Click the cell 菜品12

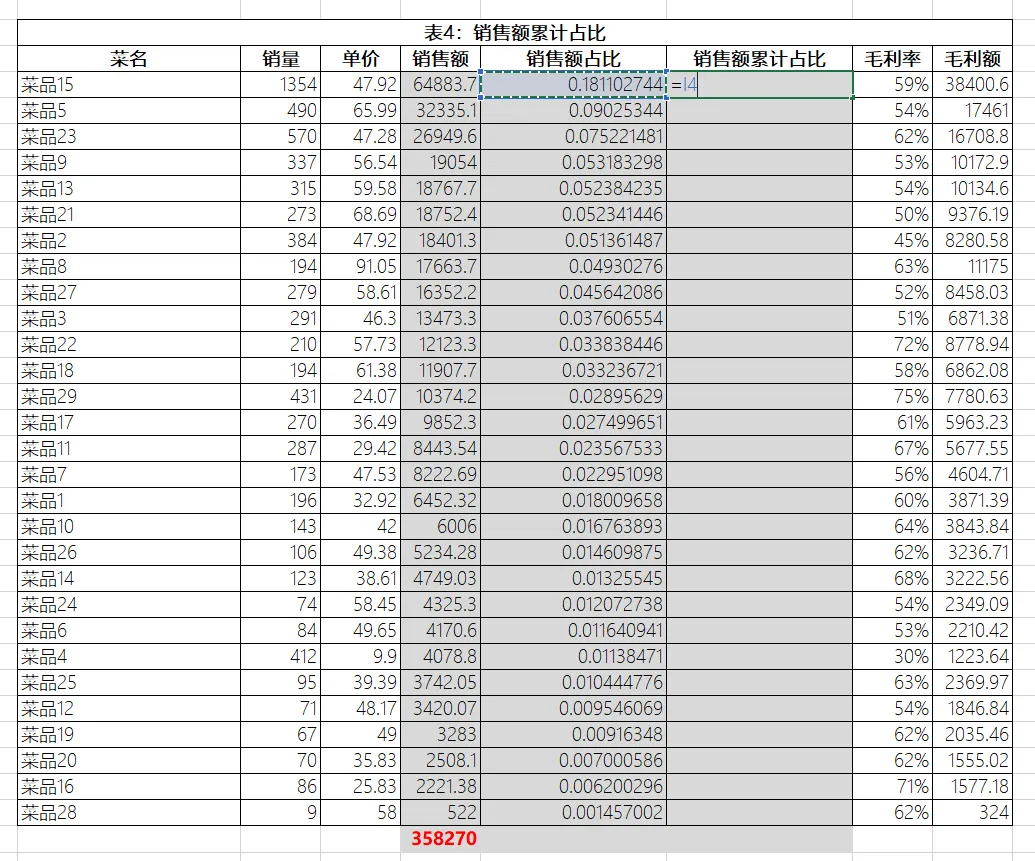click(129, 708)
